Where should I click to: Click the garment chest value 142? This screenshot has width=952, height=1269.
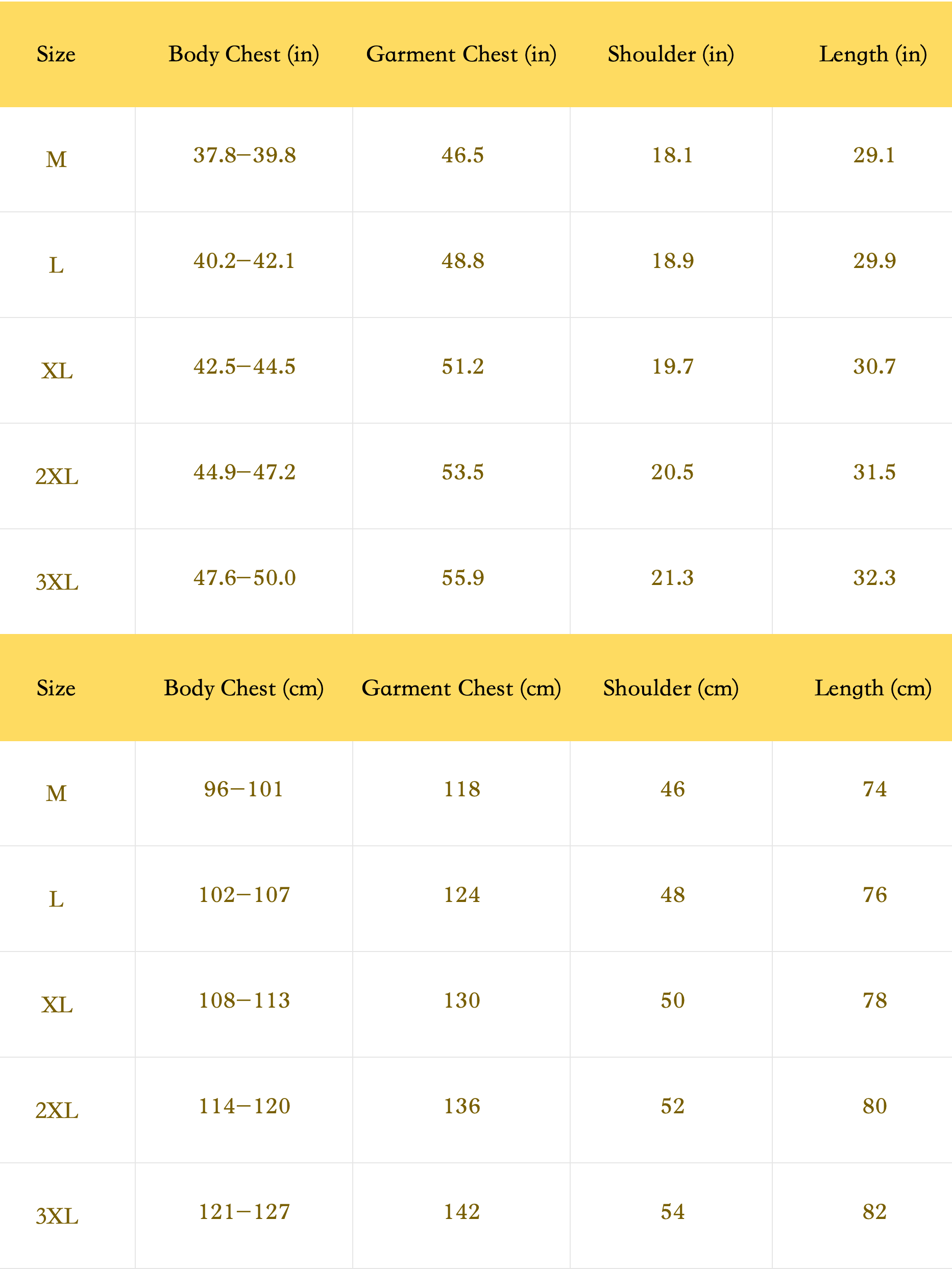pyautogui.click(x=462, y=1212)
